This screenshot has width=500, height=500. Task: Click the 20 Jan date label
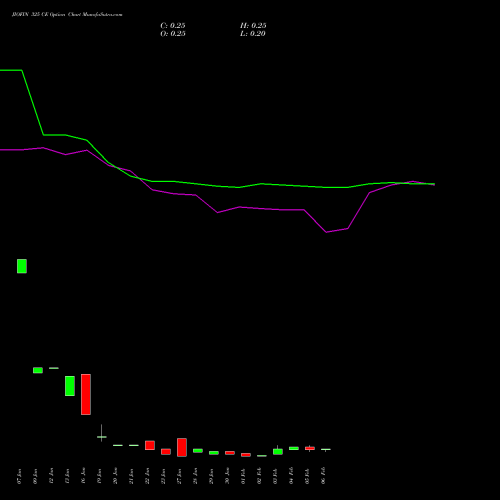(115, 476)
